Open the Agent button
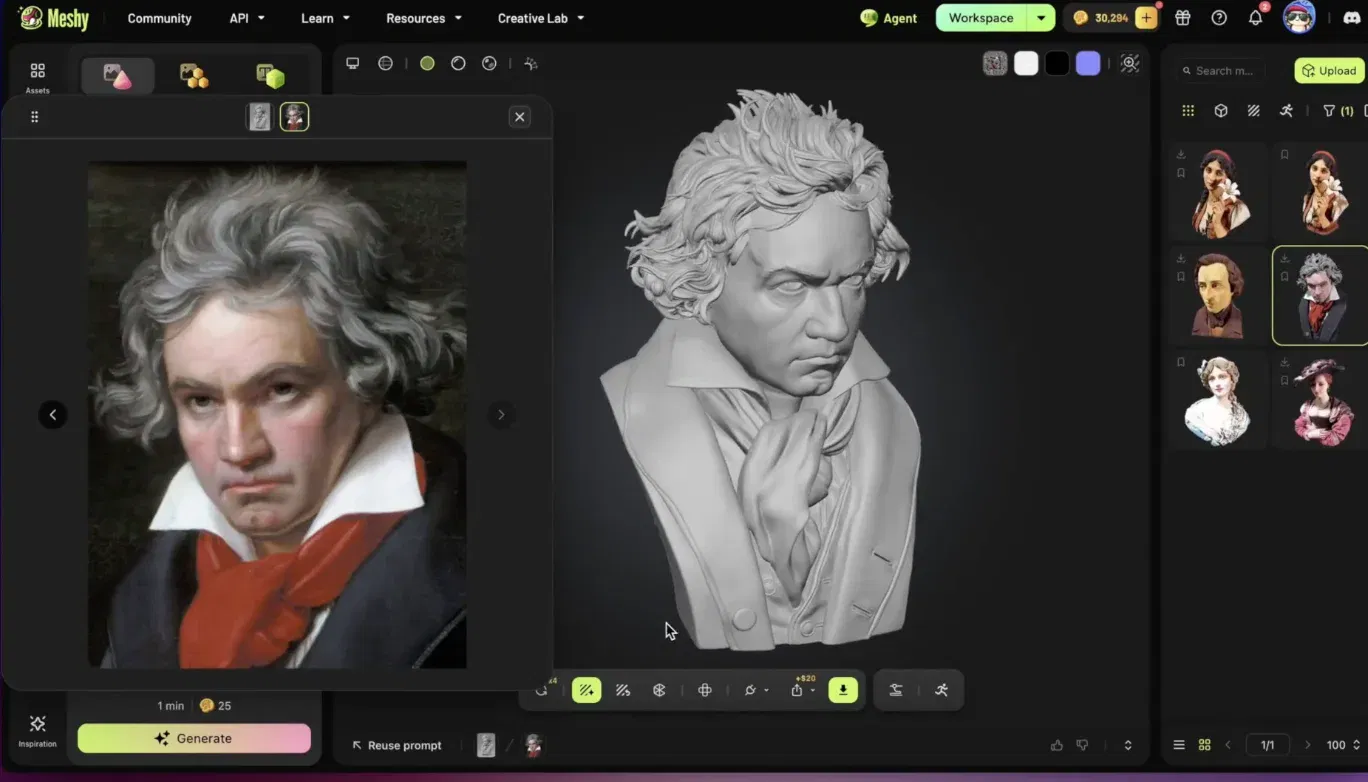Image resolution: width=1368 pixels, height=782 pixels. [889, 18]
